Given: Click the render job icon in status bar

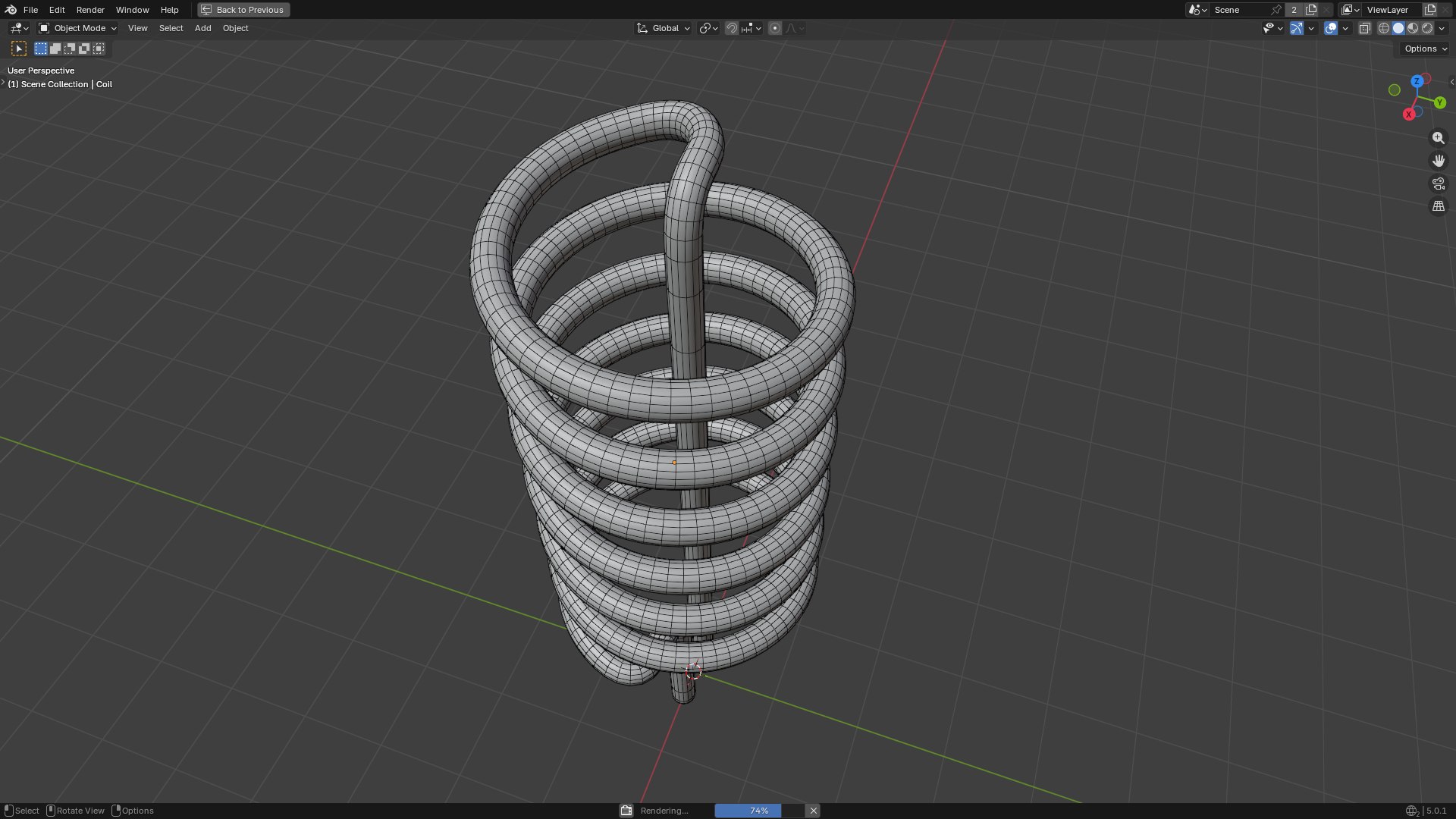Looking at the screenshot, I should [626, 811].
